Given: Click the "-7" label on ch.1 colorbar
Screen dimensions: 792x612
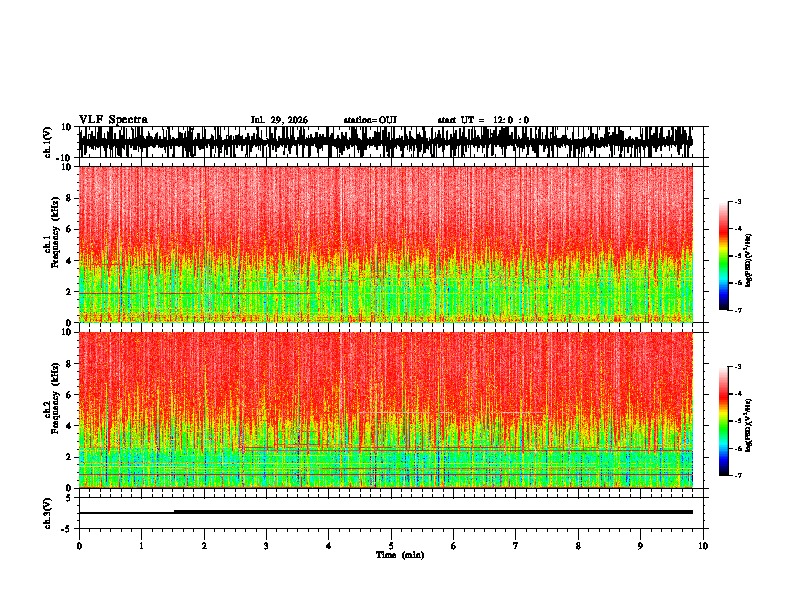Looking at the screenshot, I should pyautogui.click(x=737, y=310).
